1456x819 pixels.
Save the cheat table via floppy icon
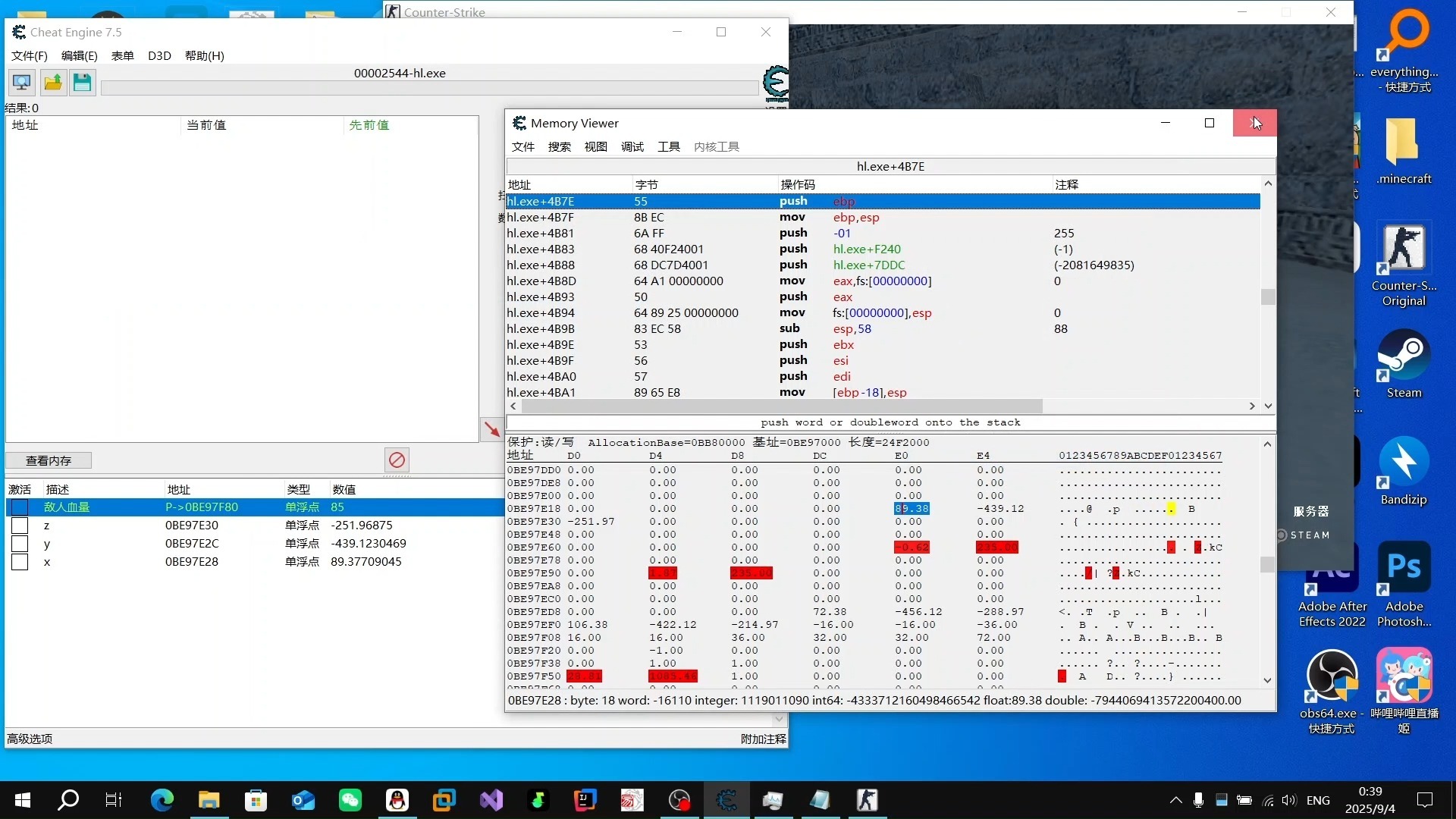click(x=82, y=82)
